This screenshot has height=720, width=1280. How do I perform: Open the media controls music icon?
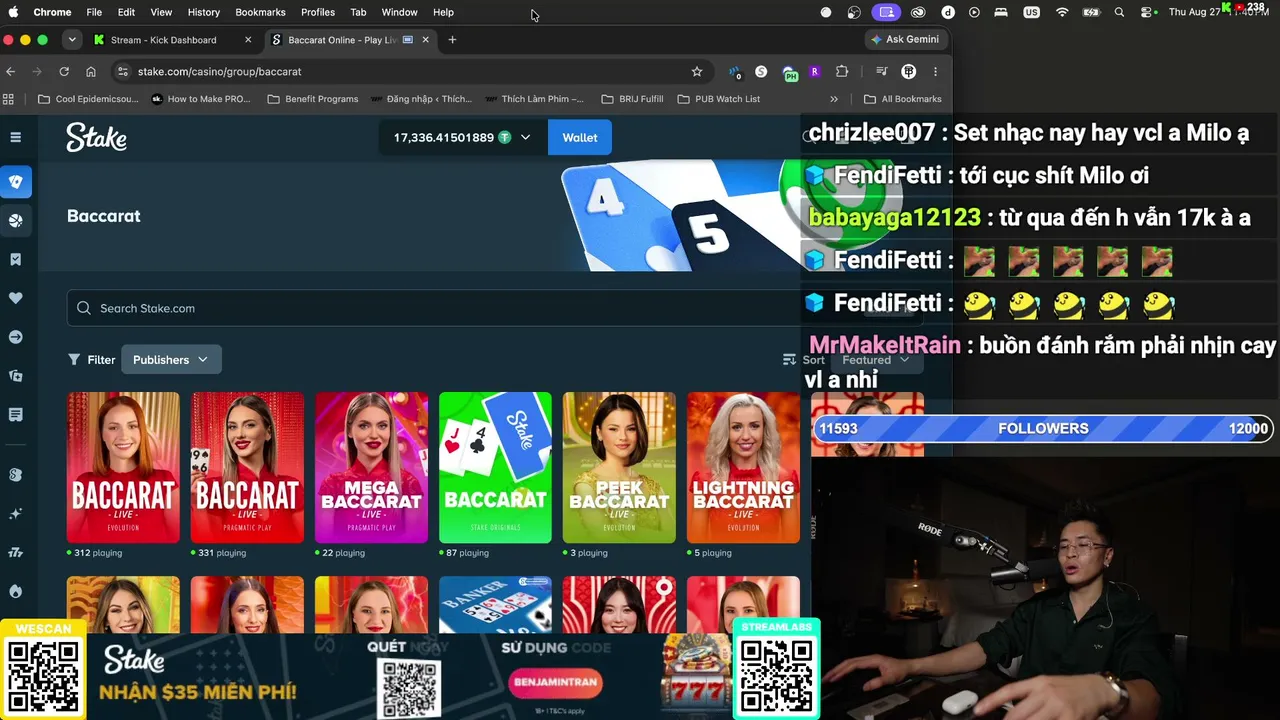click(881, 72)
